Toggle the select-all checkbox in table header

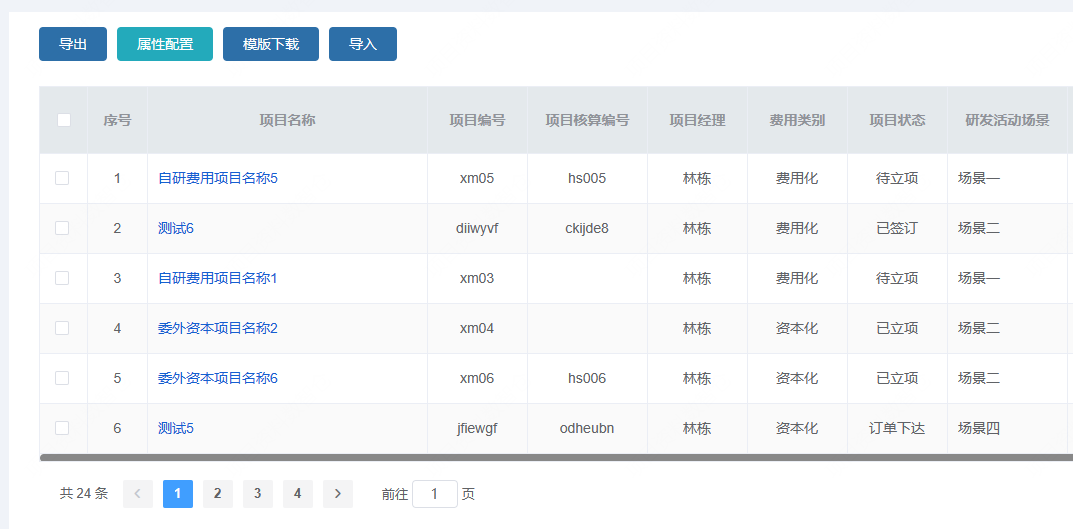pyautogui.click(x=64, y=120)
